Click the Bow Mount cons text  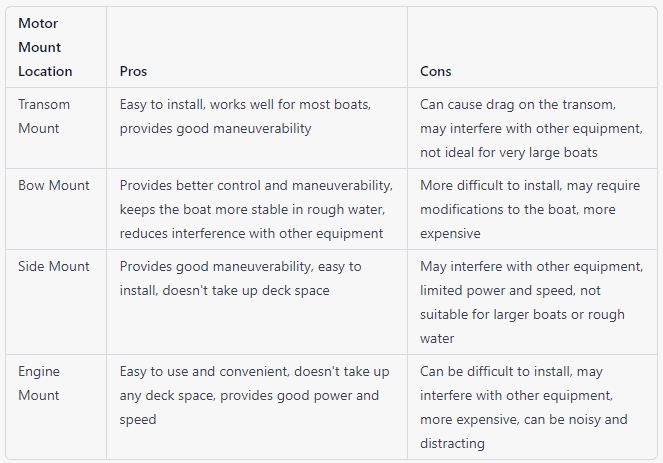(530, 209)
